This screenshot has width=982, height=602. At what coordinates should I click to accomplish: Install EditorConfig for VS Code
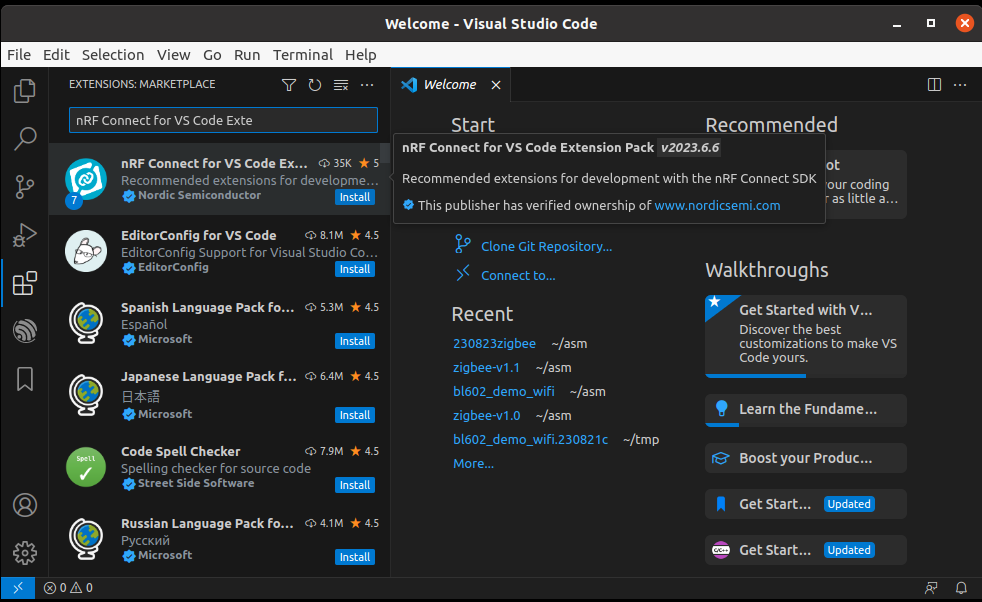point(354,269)
